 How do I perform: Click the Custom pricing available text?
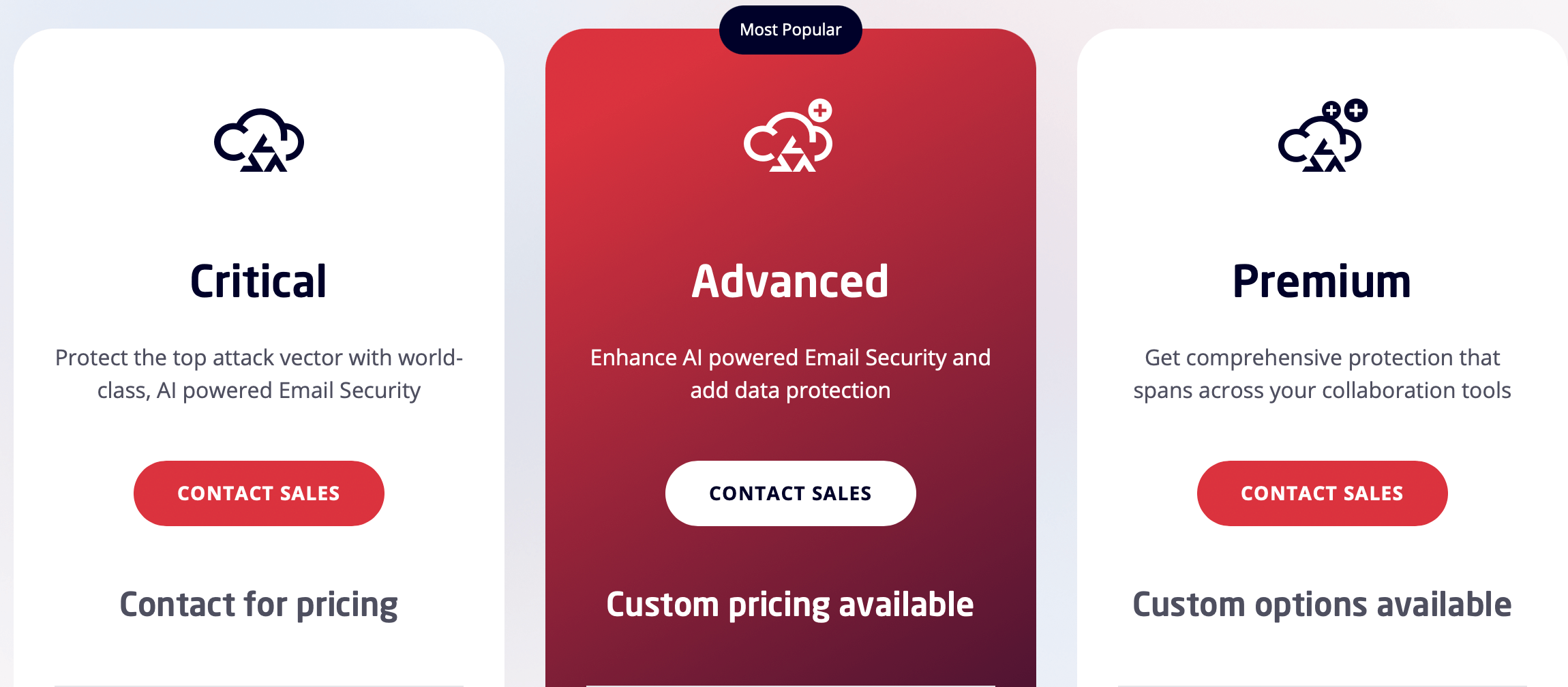(x=790, y=602)
